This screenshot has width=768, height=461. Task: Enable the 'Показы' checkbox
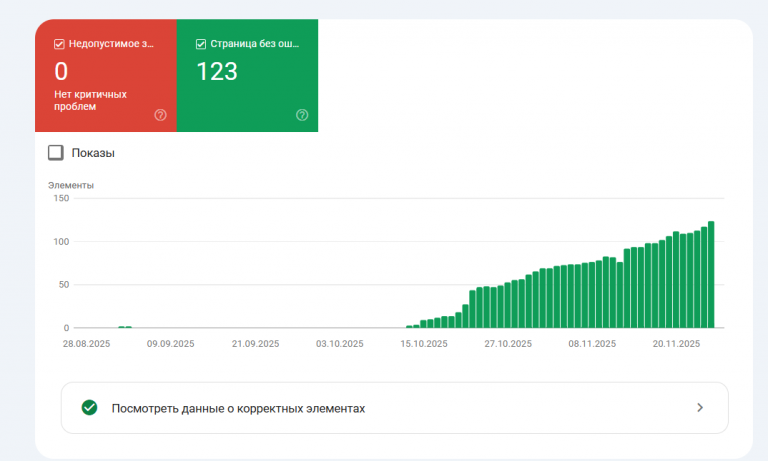click(56, 152)
